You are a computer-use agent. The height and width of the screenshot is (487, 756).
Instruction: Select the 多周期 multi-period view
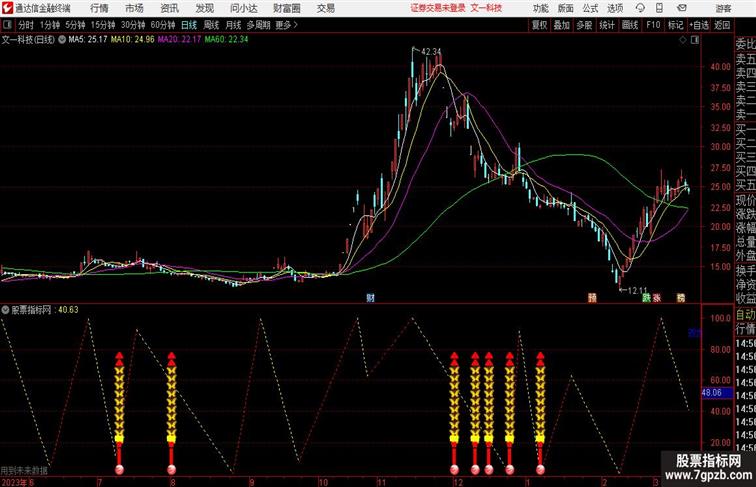(258, 25)
